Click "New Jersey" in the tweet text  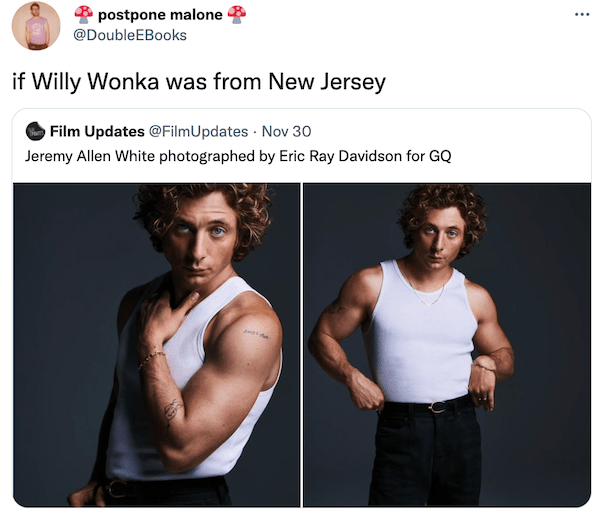(x=327, y=82)
